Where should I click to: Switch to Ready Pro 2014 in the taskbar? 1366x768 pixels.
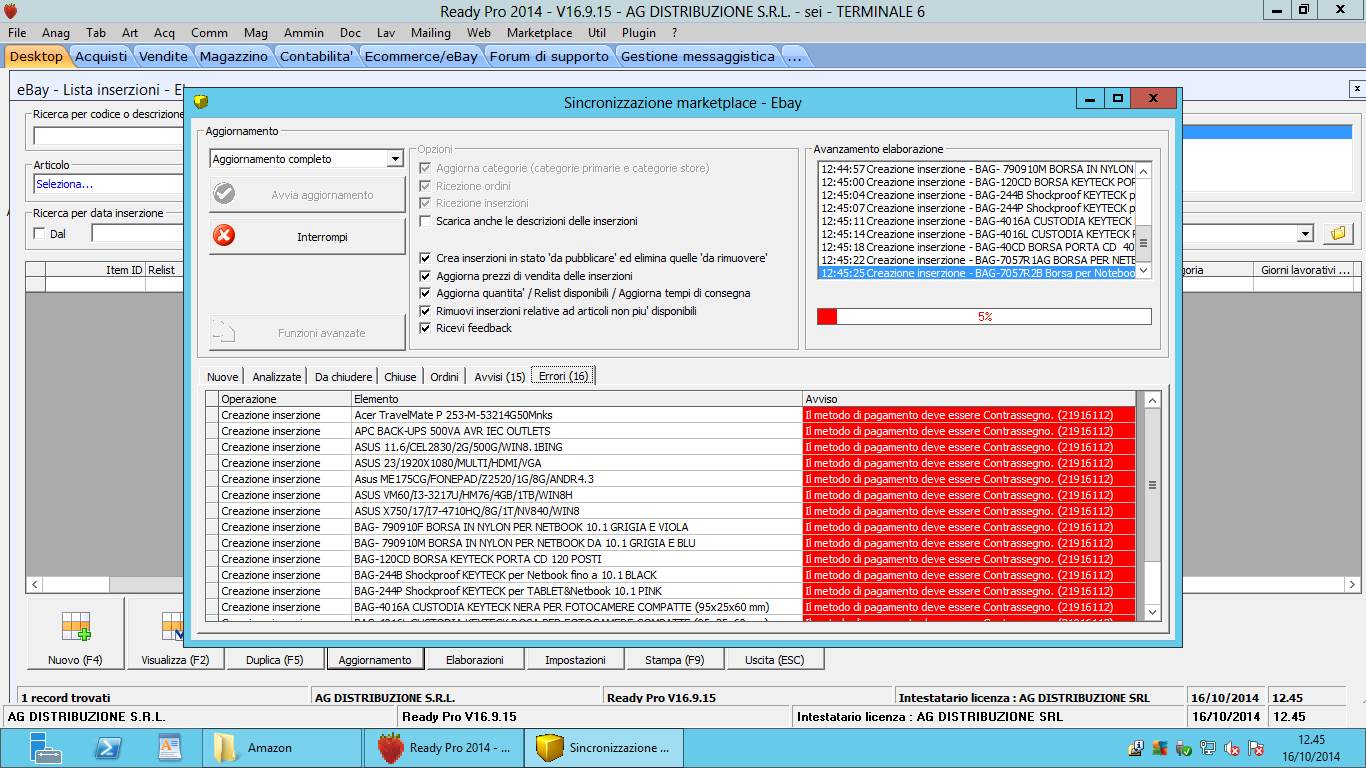[446, 748]
